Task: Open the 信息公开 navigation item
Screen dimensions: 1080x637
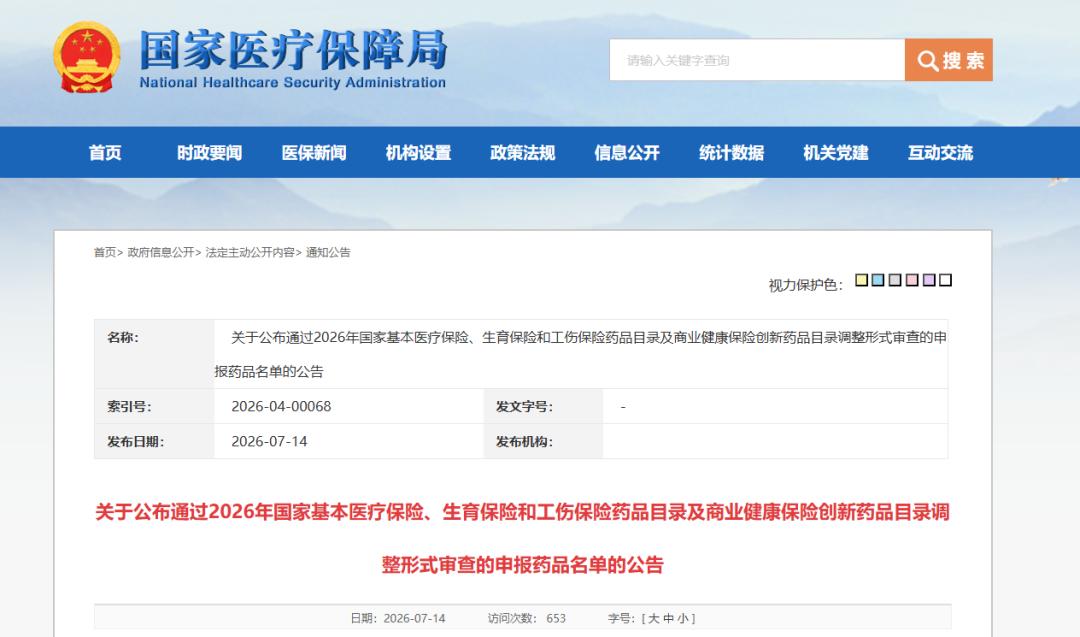Action: [x=627, y=153]
